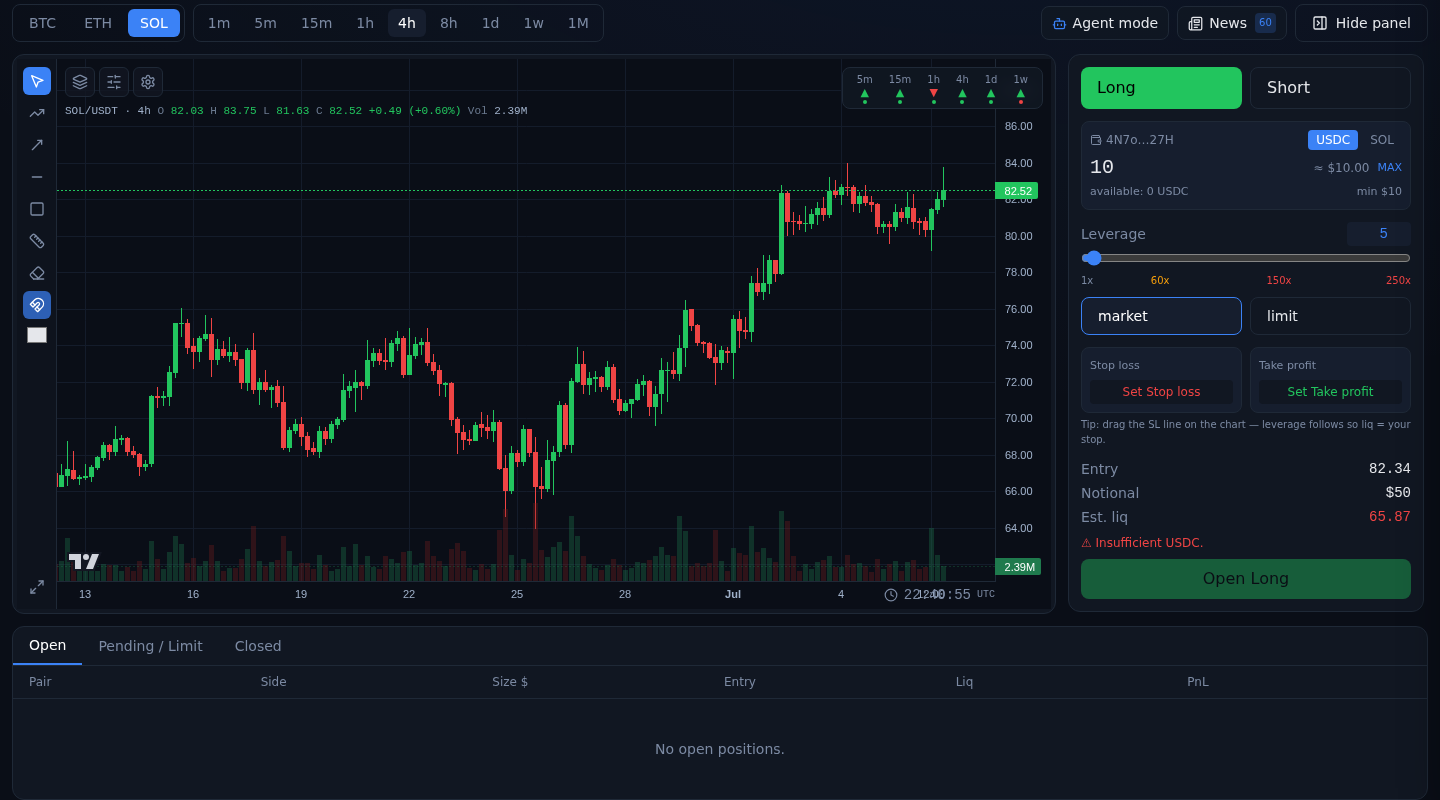Open the chart layers icon
This screenshot has height=800, width=1440.
point(80,82)
